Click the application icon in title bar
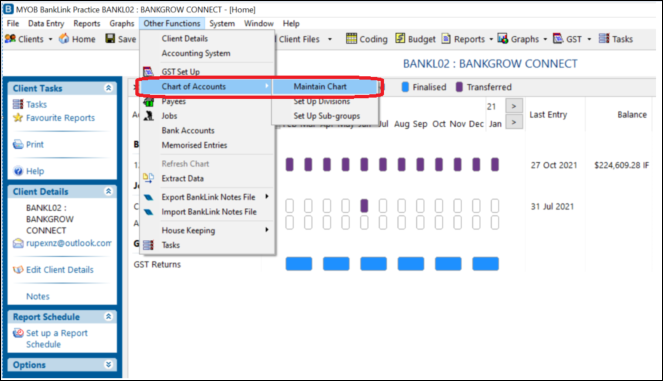 coord(8,9)
